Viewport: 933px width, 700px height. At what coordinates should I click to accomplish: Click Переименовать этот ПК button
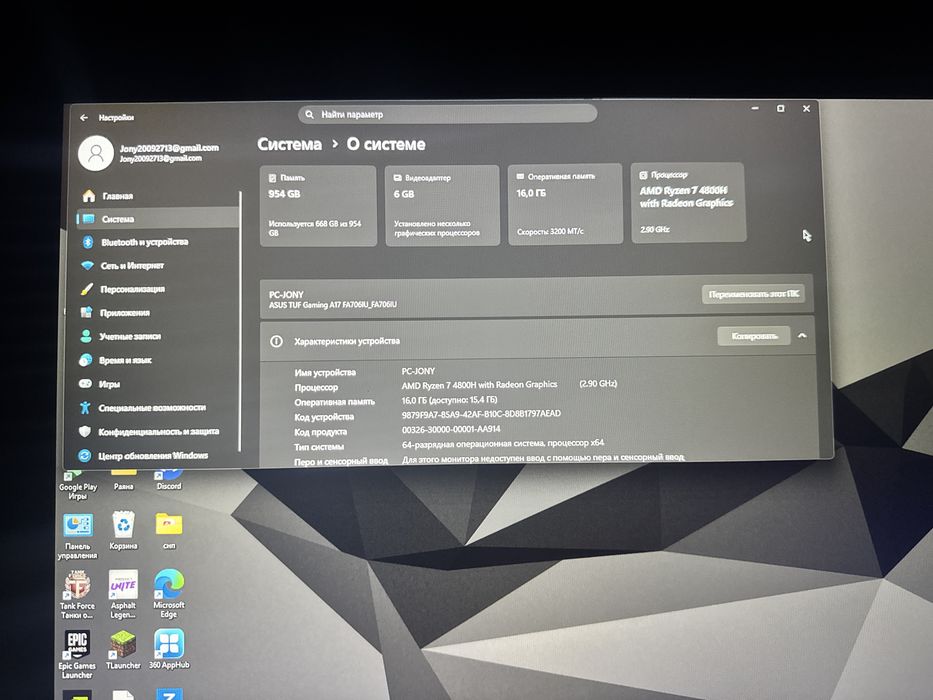click(x=753, y=294)
